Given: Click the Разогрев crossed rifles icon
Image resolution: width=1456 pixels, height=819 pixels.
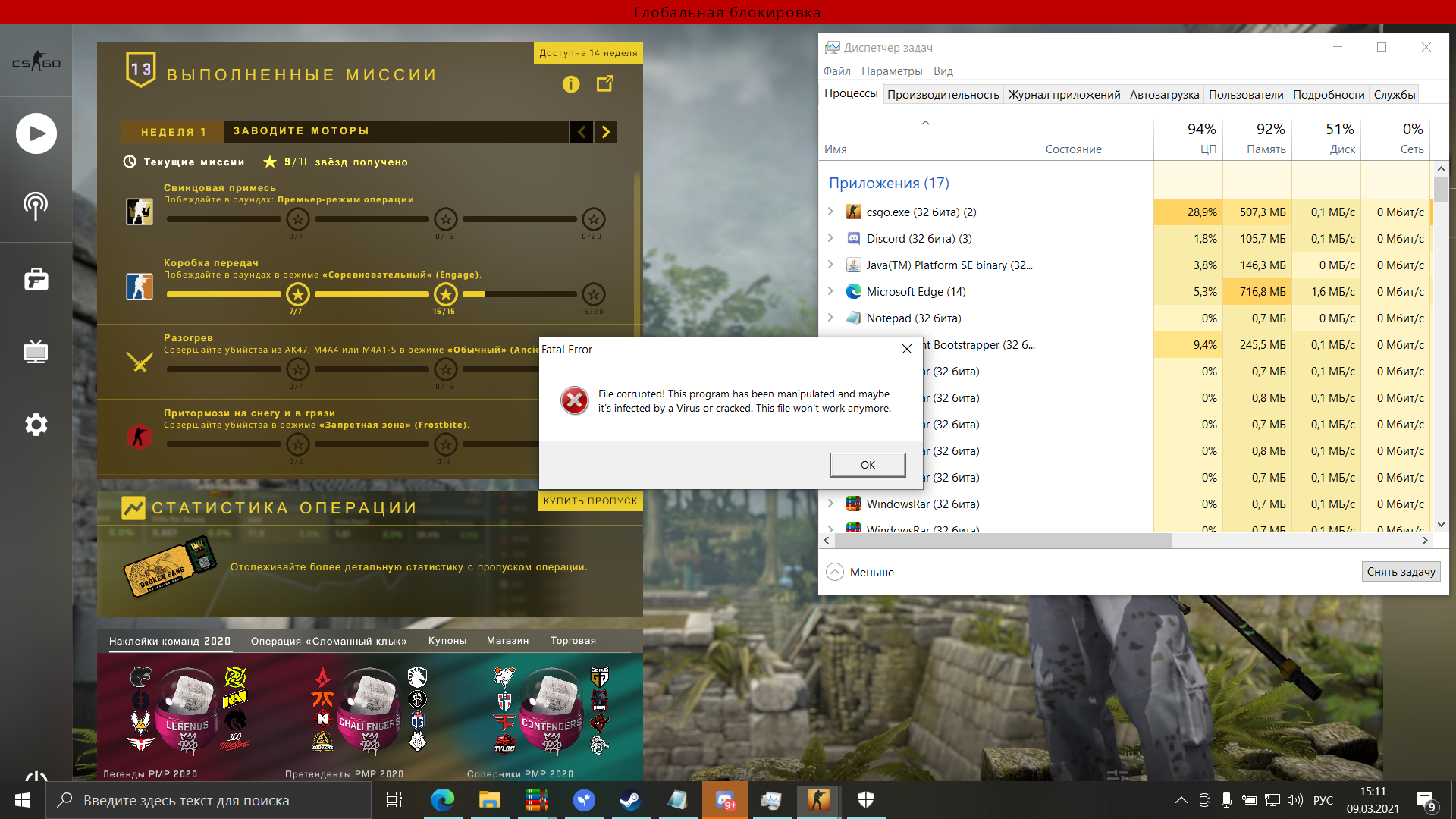Looking at the screenshot, I should coord(140,362).
